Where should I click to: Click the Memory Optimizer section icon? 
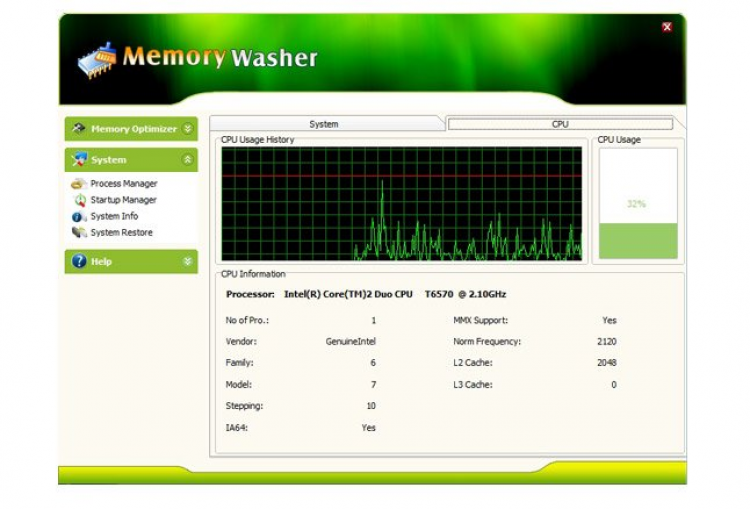point(78,128)
